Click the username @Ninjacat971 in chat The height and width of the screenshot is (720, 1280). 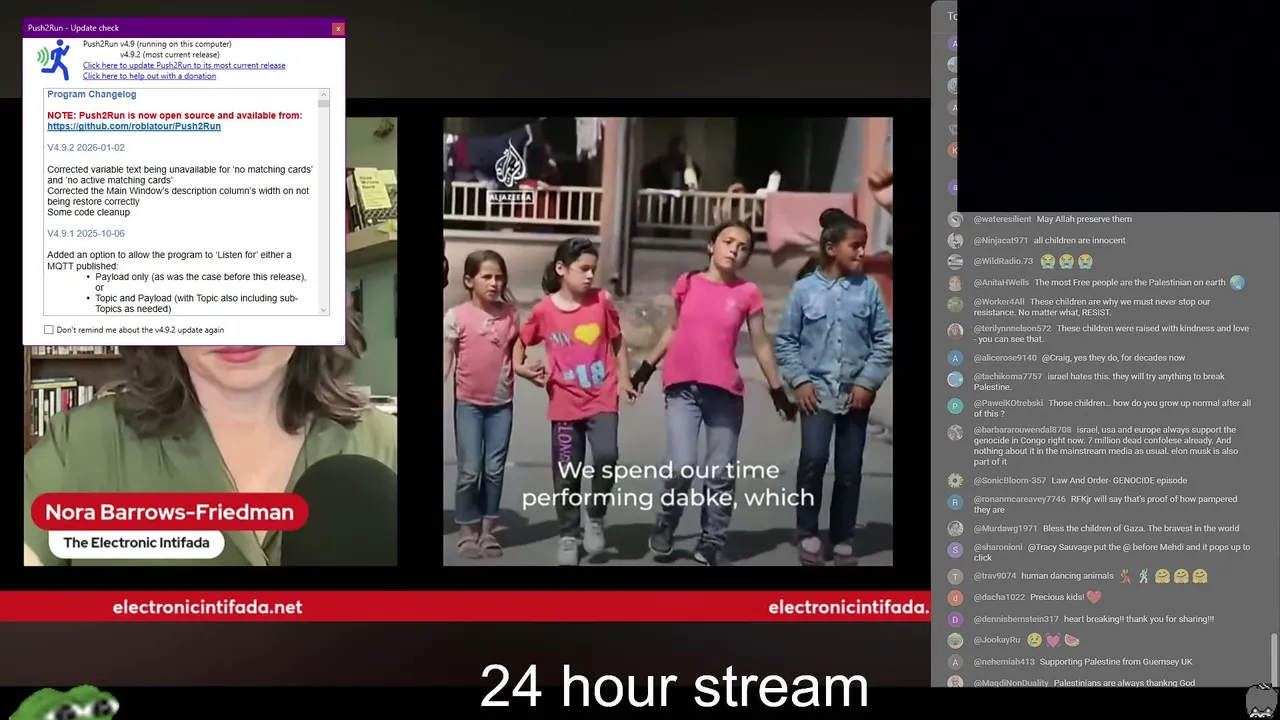click(1000, 241)
